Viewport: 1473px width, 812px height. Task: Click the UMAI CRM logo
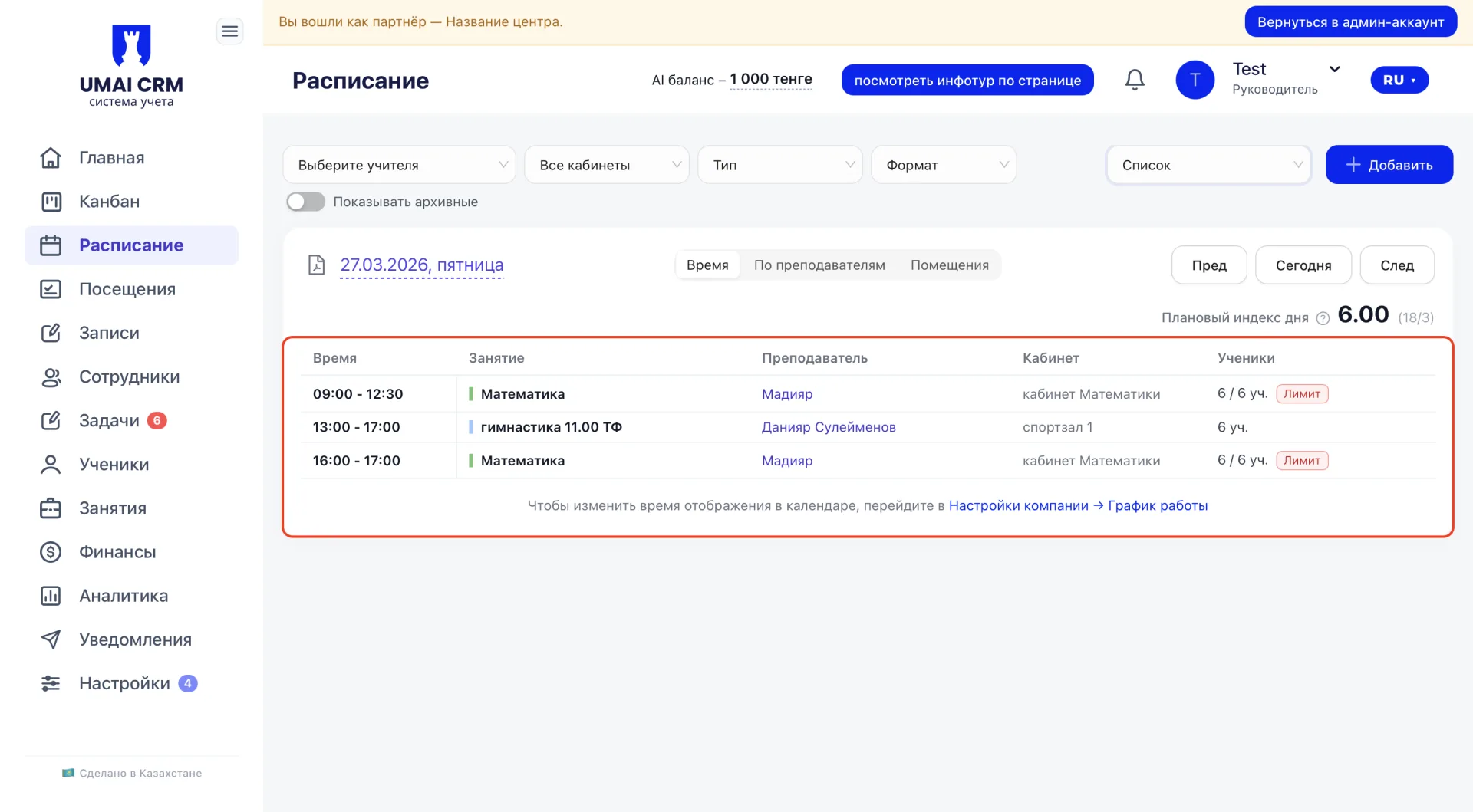(131, 66)
